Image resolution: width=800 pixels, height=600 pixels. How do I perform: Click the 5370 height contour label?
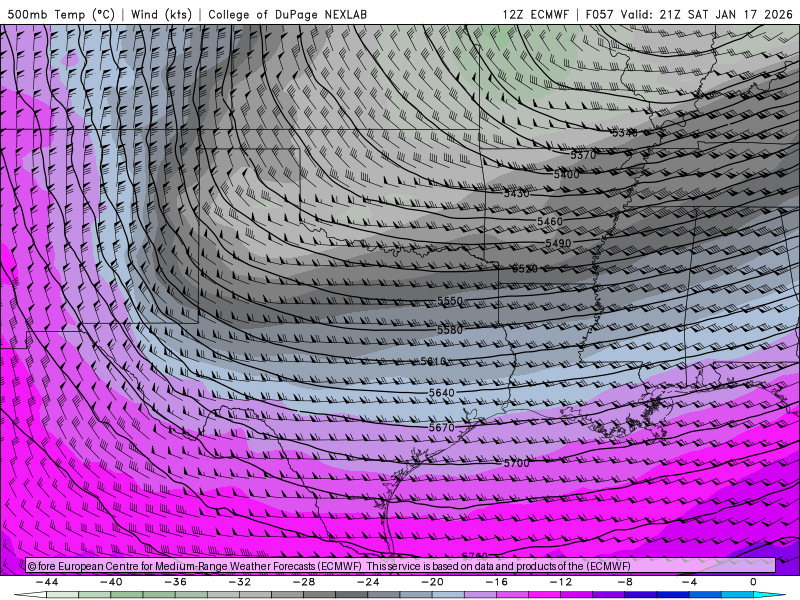[583, 155]
